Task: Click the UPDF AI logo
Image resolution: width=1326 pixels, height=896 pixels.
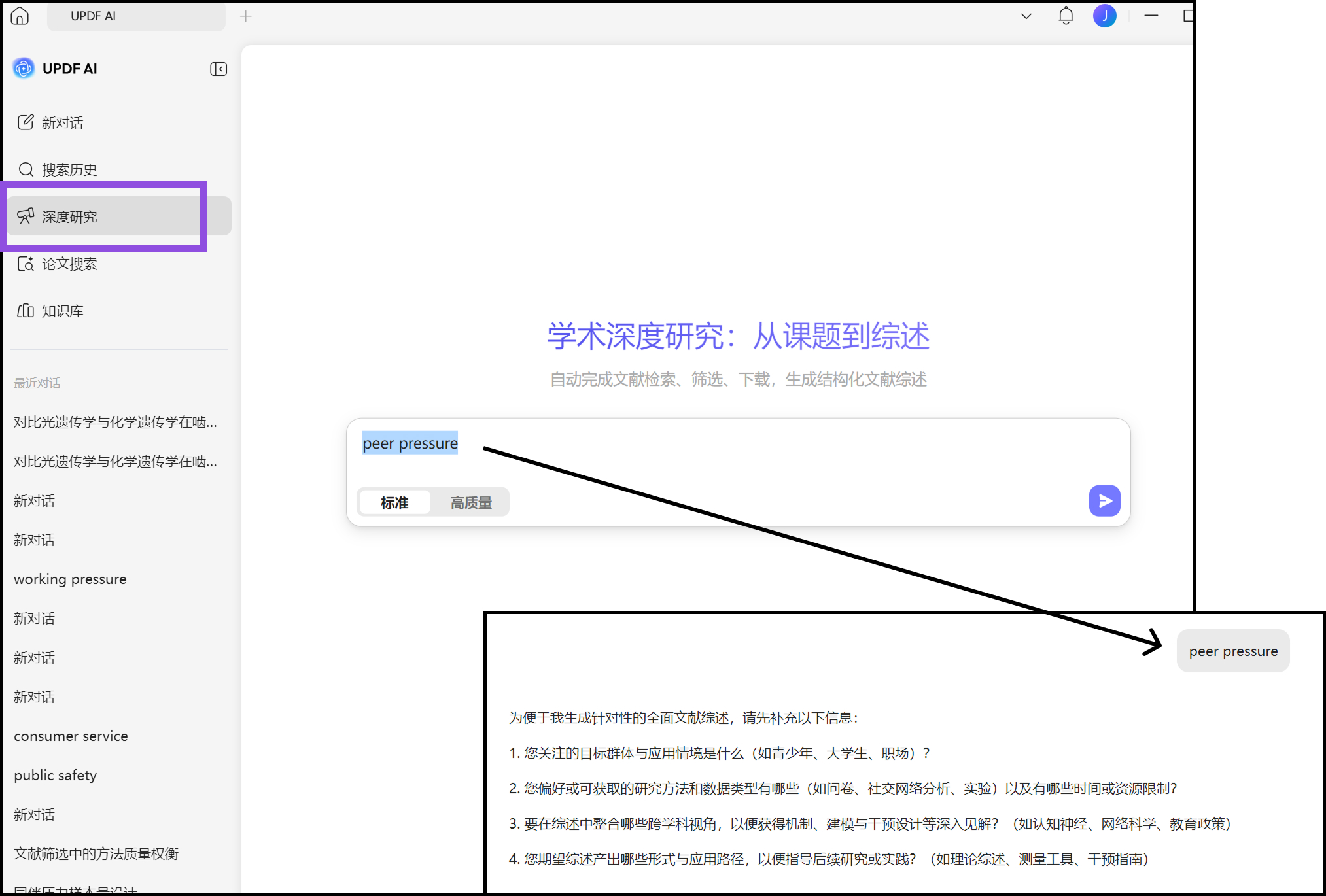Action: pyautogui.click(x=24, y=68)
